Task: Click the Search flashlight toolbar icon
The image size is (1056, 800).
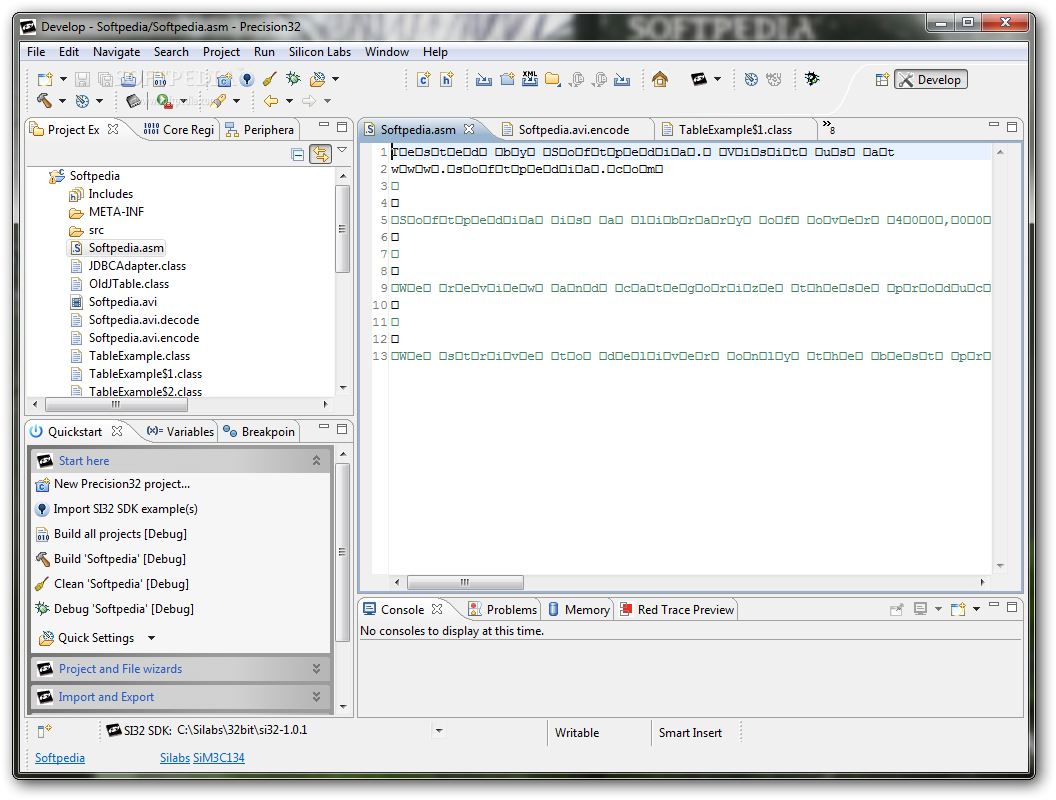Action: tap(218, 101)
